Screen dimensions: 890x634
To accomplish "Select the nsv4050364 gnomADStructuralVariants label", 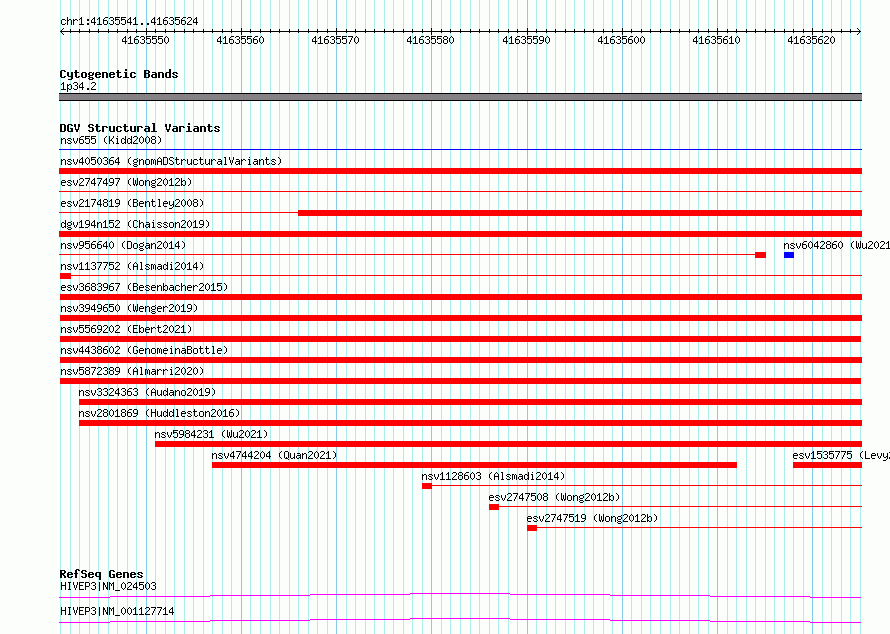I will tap(171, 161).
